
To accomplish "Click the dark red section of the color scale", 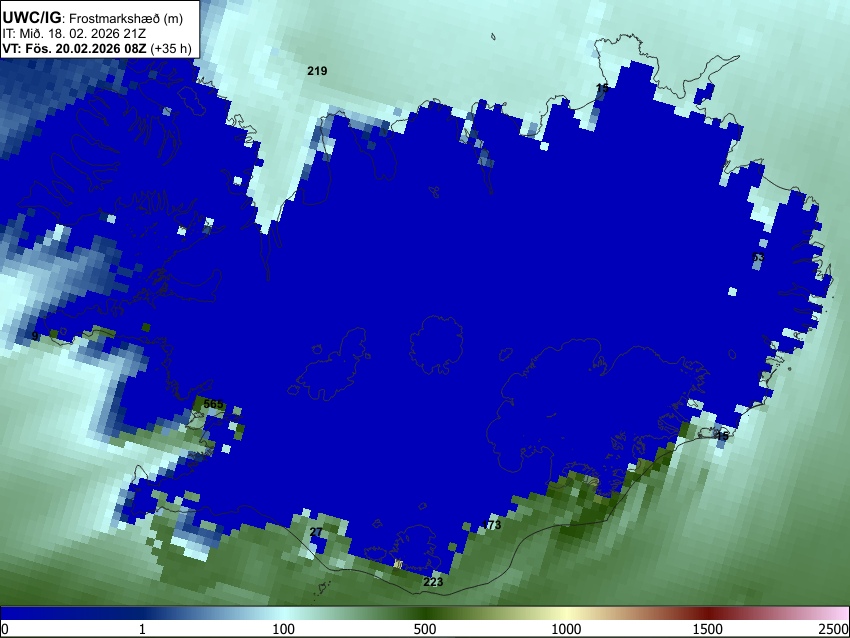I will coord(708,614).
